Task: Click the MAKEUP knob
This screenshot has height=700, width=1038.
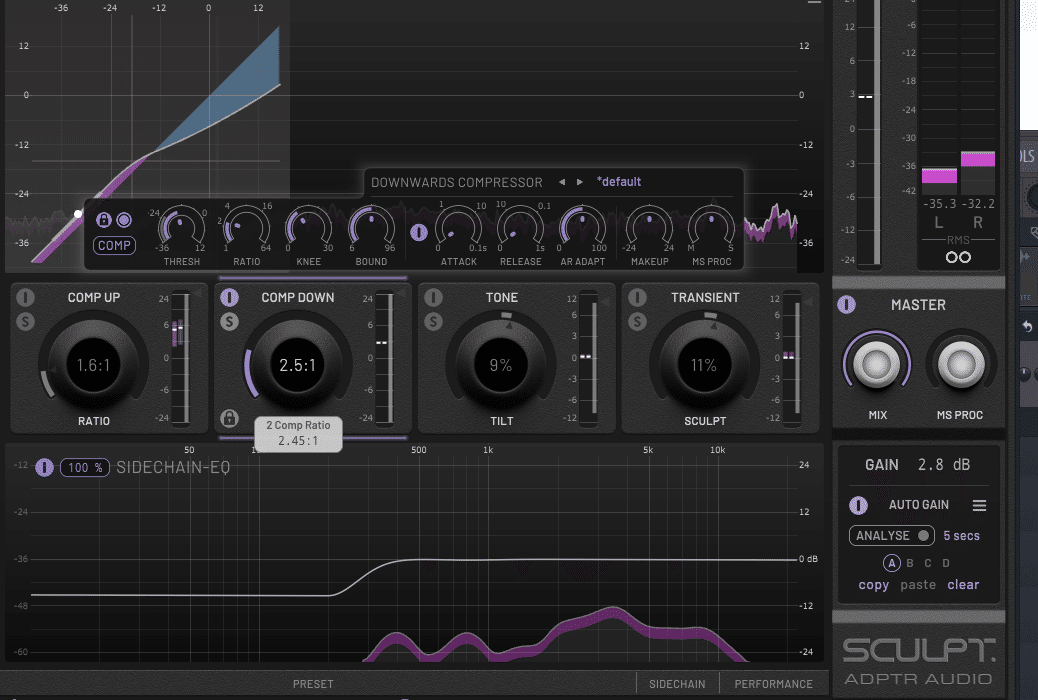Action: click(649, 228)
